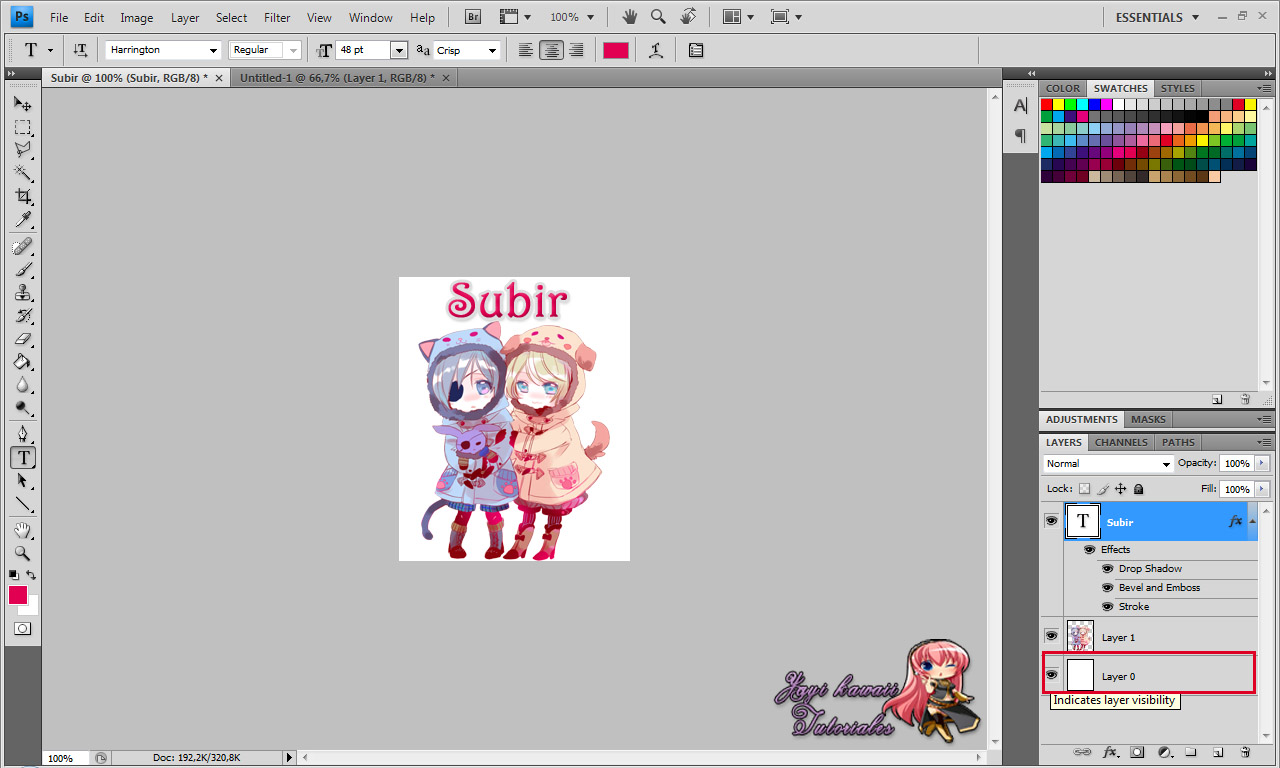Hide the Bevel and Emboss effect
Screen dimensions: 1280x768
1107,587
